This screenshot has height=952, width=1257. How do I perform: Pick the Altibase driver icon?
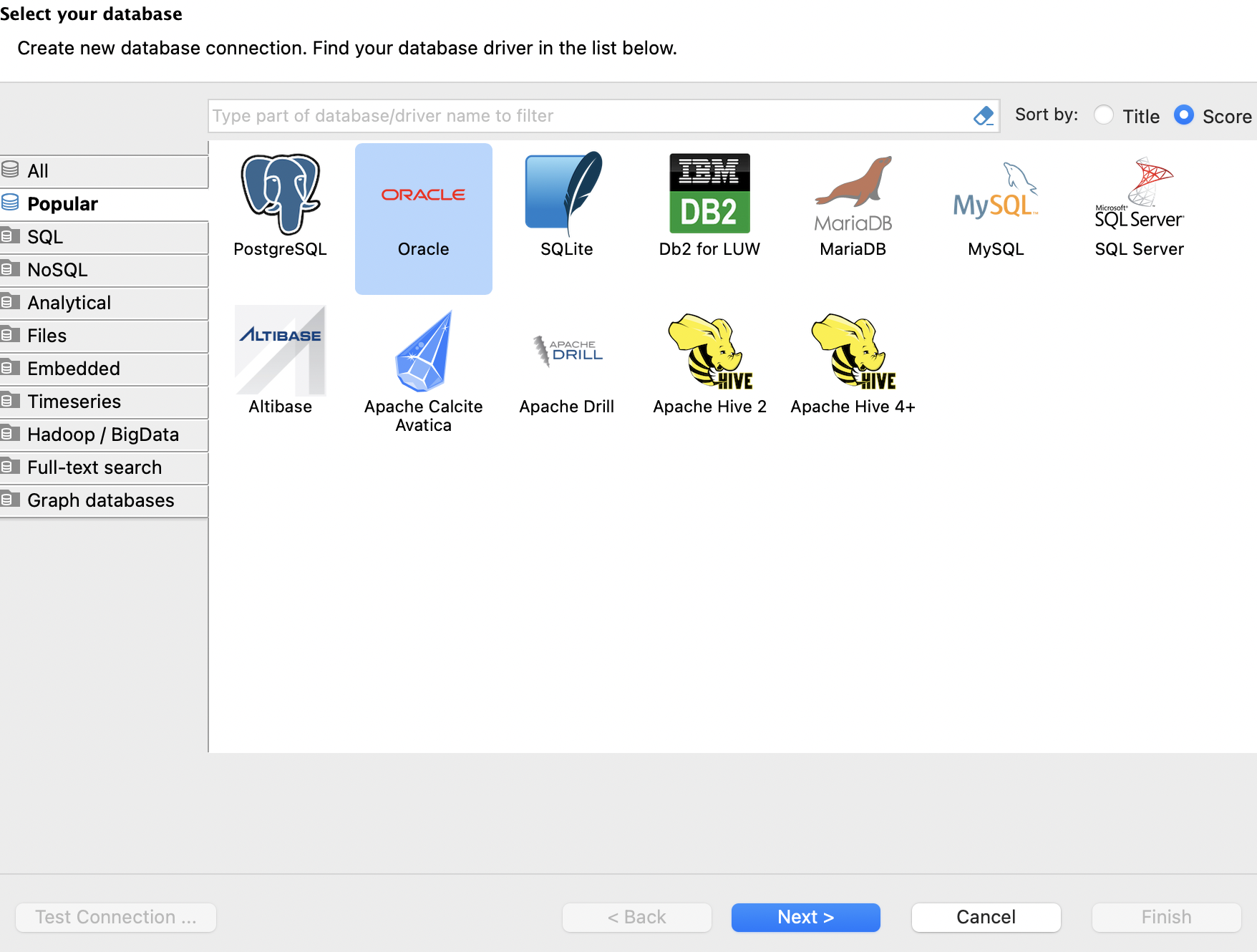tap(281, 351)
